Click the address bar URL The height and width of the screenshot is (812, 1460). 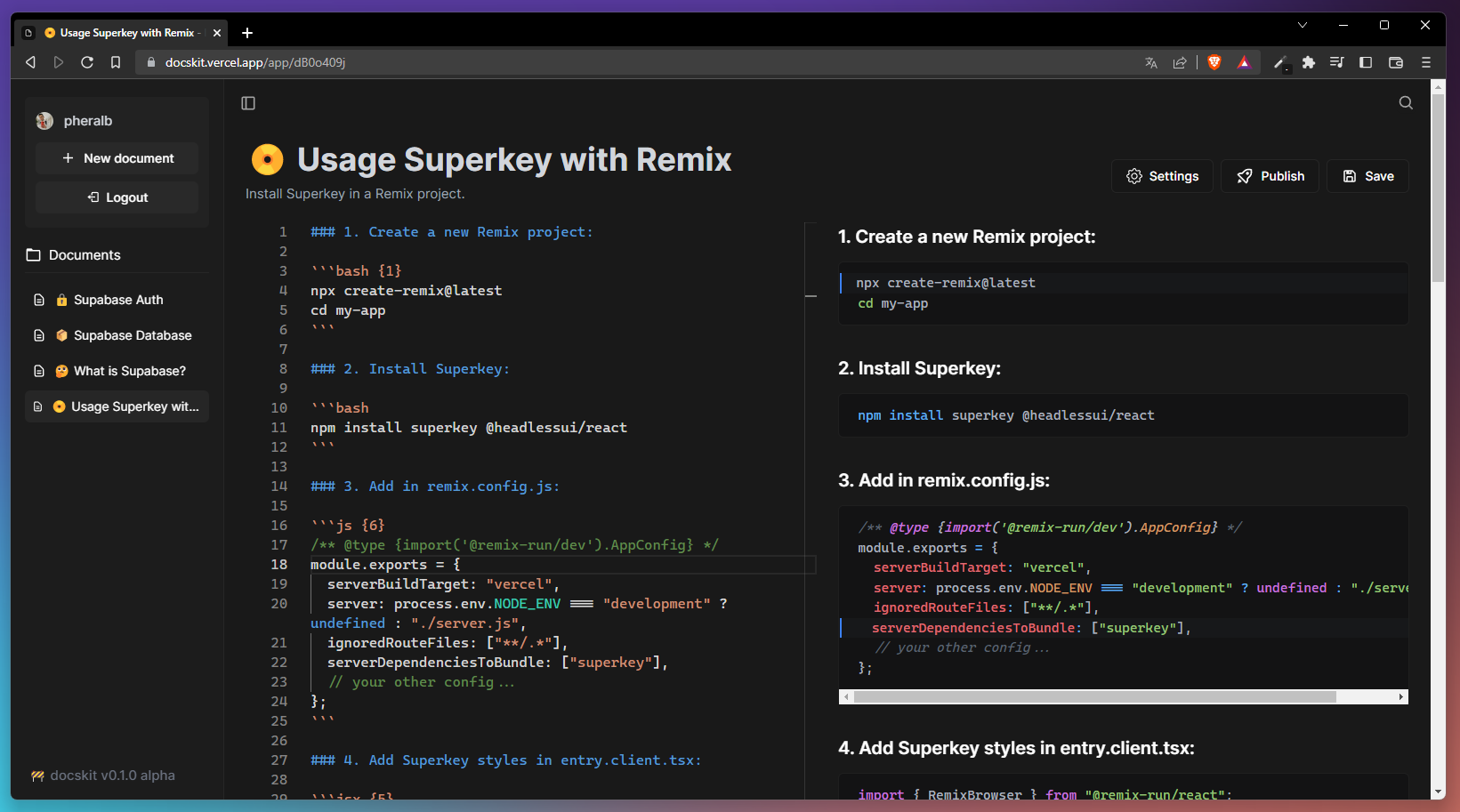tap(255, 62)
